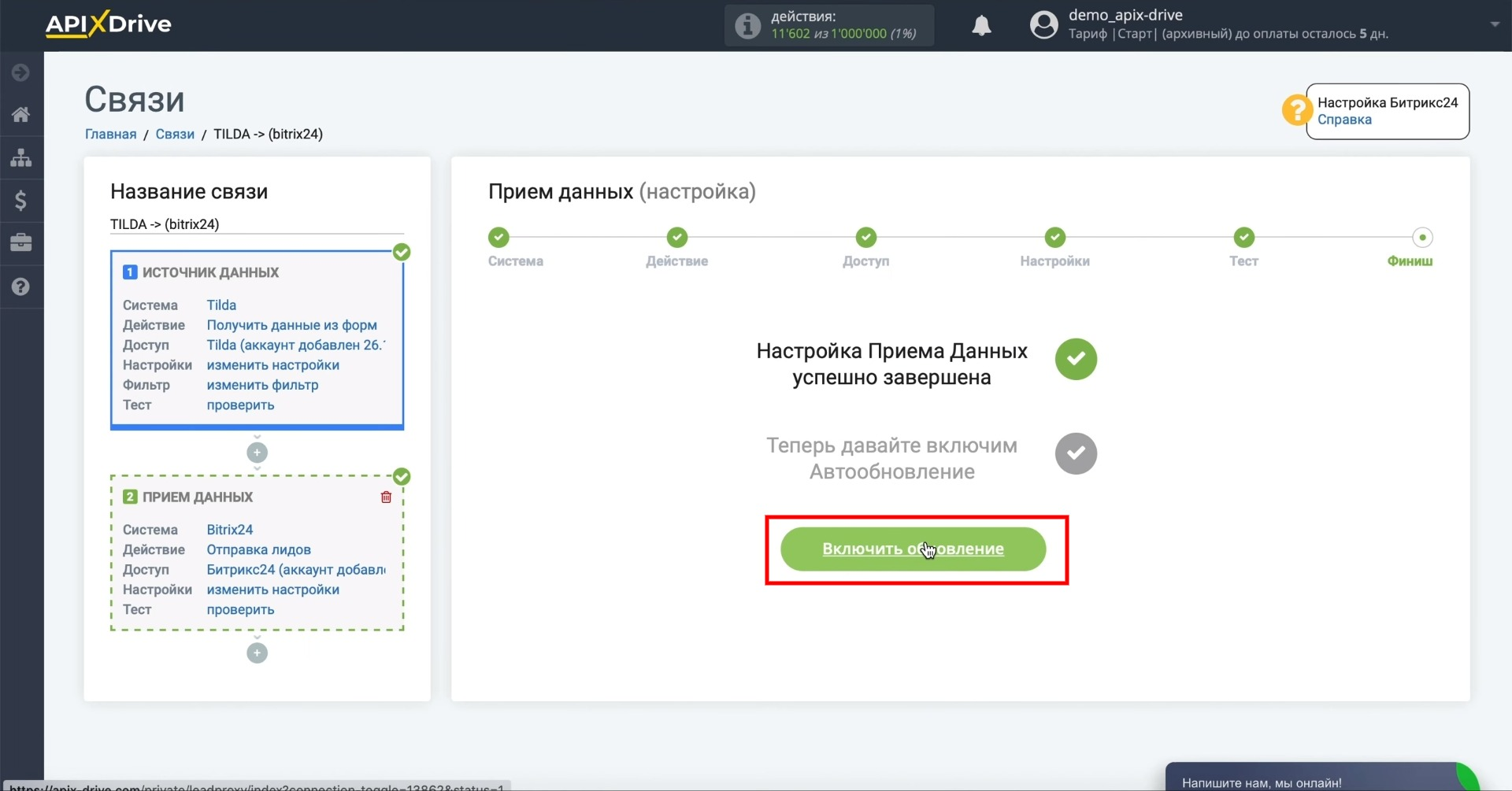Expand sidebar with arrow icon

click(x=21, y=73)
